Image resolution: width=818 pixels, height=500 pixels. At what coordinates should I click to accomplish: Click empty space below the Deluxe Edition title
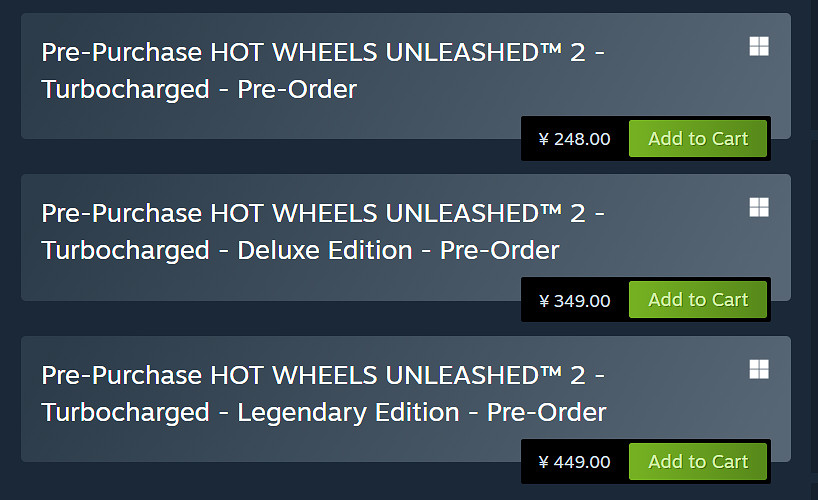[x=250, y=283]
